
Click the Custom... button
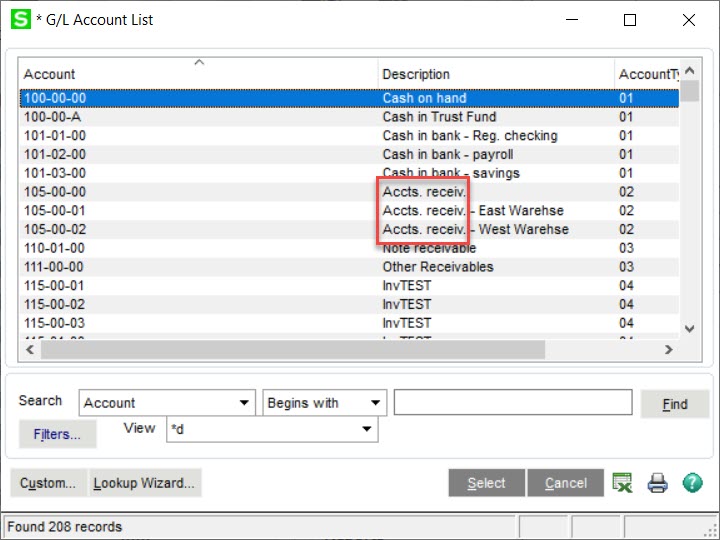[x=48, y=483]
